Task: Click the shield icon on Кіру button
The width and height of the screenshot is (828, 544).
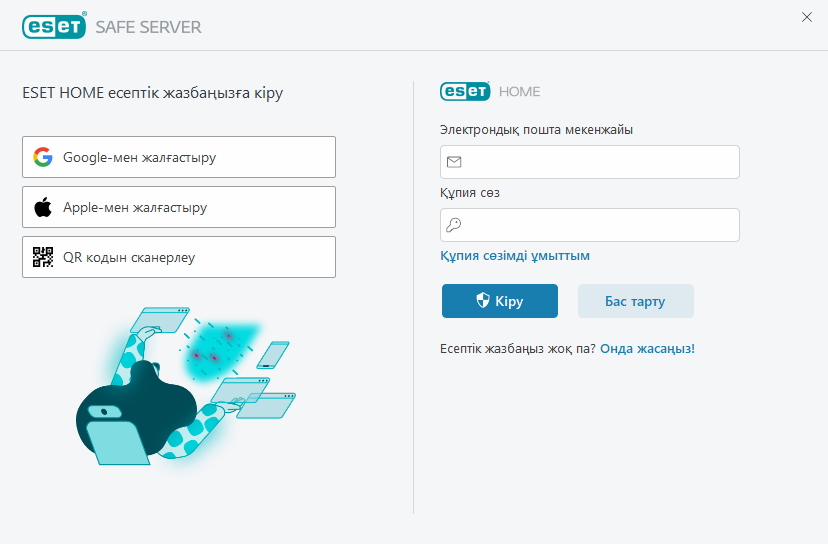Action: pyautogui.click(x=482, y=301)
